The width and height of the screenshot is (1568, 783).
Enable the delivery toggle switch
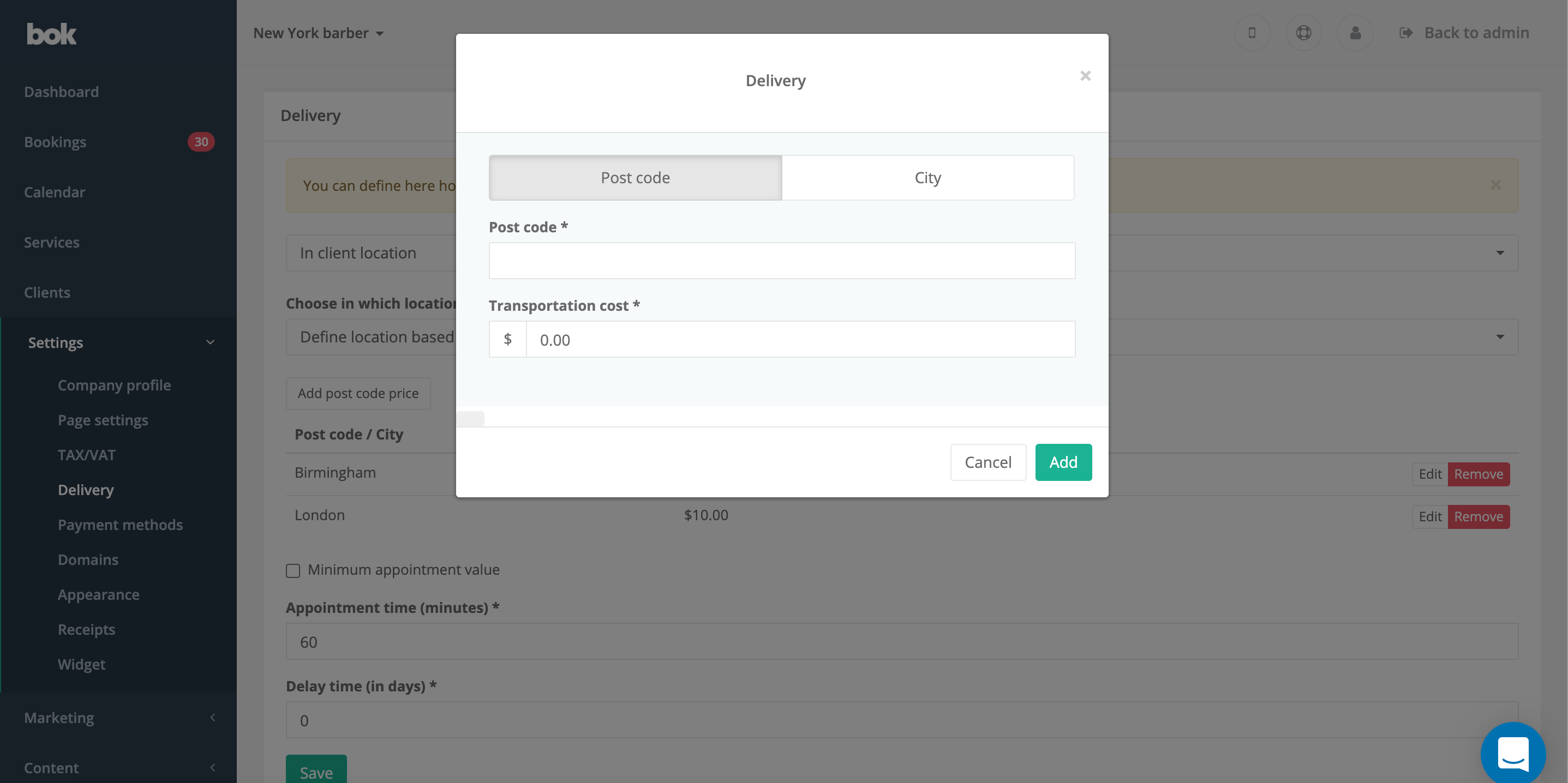click(469, 418)
